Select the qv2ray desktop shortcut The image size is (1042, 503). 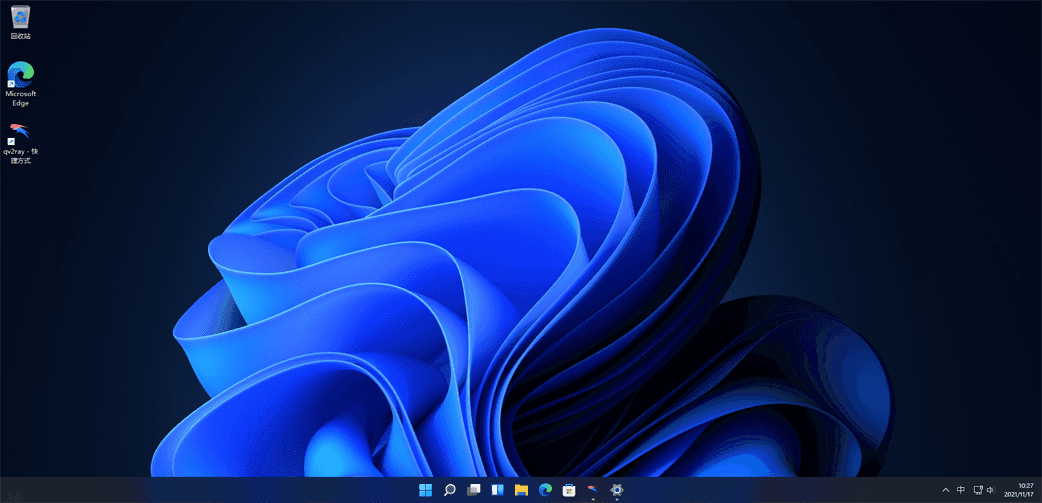click(x=20, y=134)
